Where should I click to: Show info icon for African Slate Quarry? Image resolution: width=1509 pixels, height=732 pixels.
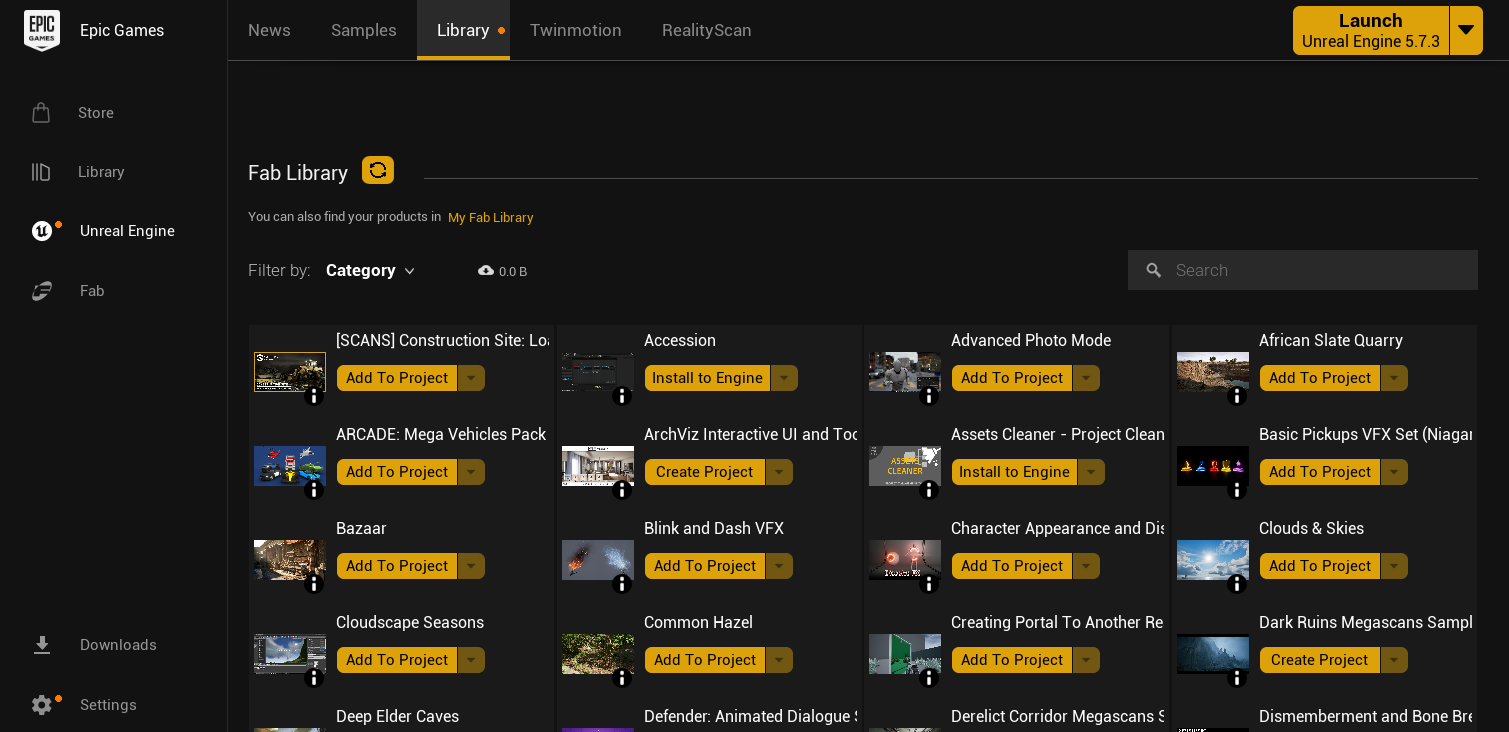tap(1237, 396)
